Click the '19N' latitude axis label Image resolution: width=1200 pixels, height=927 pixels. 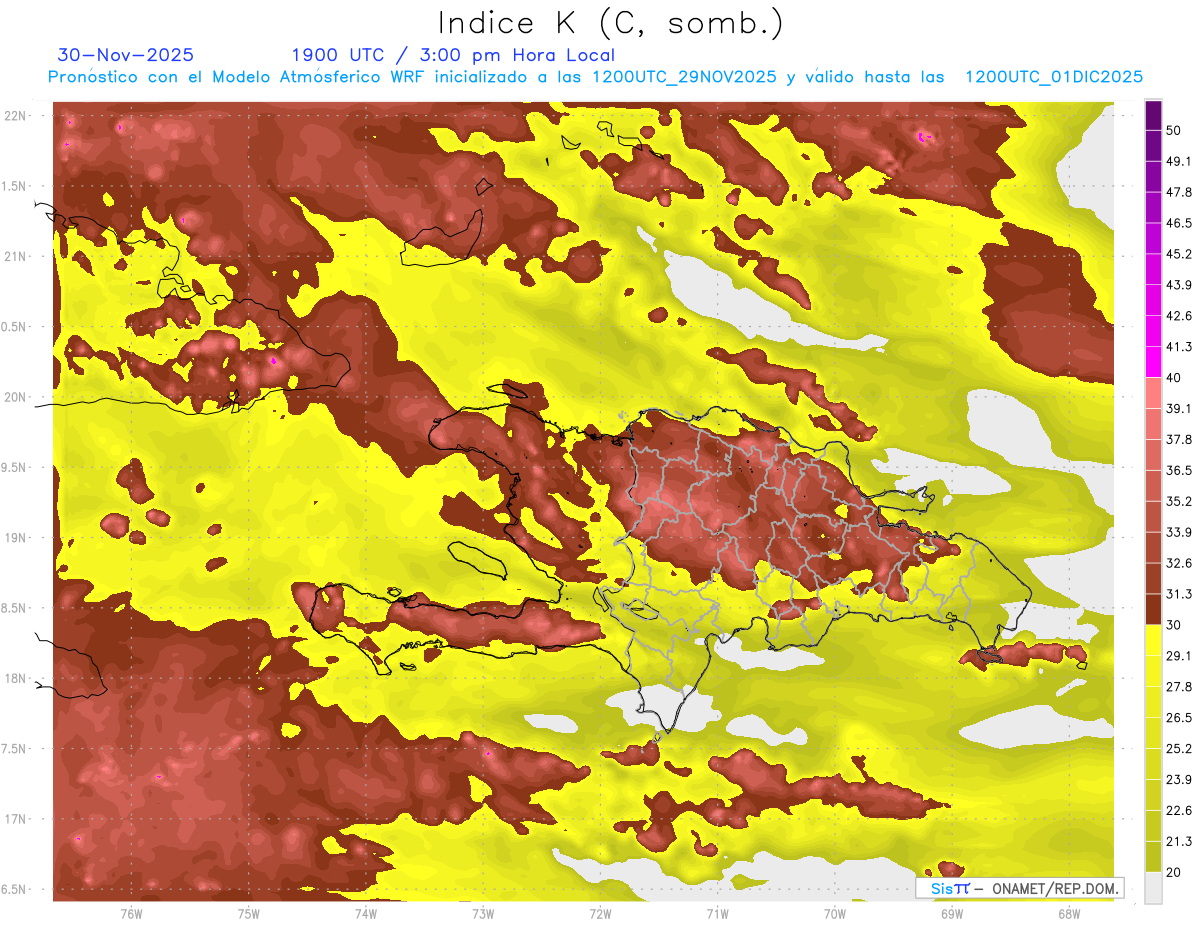click(16, 538)
